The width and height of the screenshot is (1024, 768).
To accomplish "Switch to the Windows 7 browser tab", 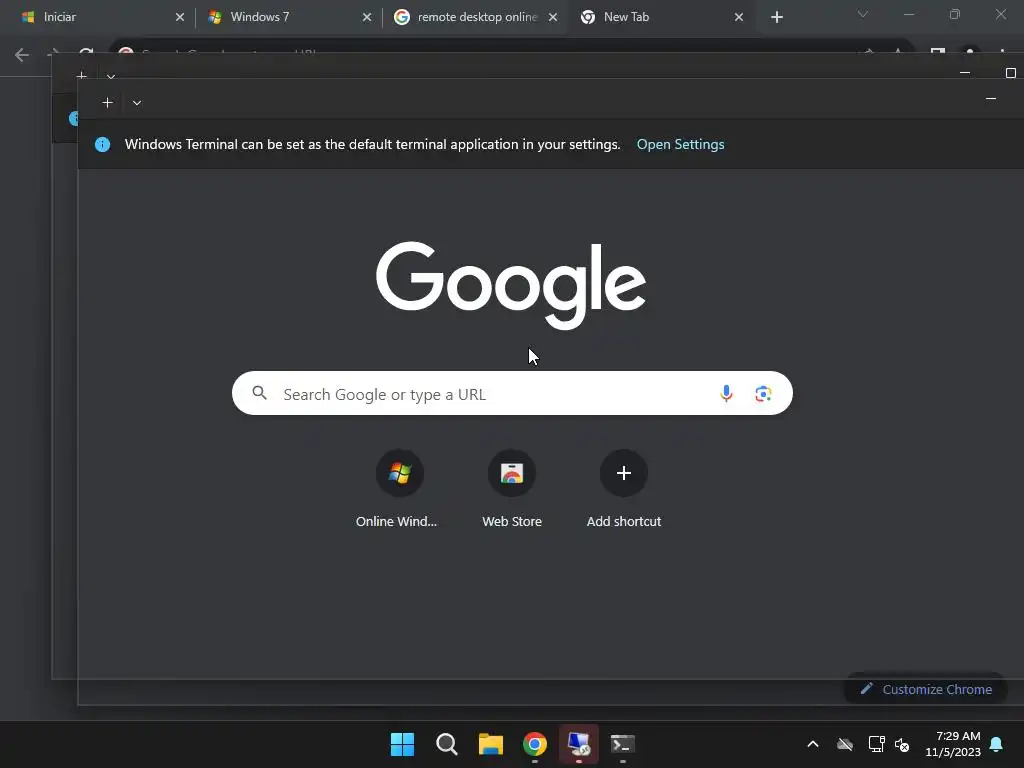I will point(289,17).
